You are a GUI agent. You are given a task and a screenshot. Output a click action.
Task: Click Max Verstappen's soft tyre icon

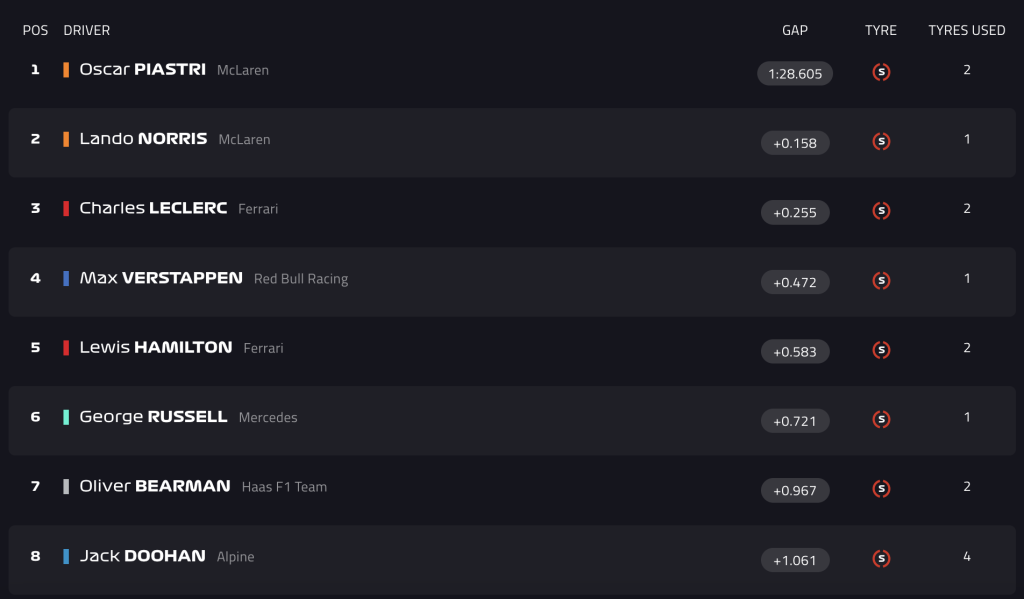tap(881, 280)
